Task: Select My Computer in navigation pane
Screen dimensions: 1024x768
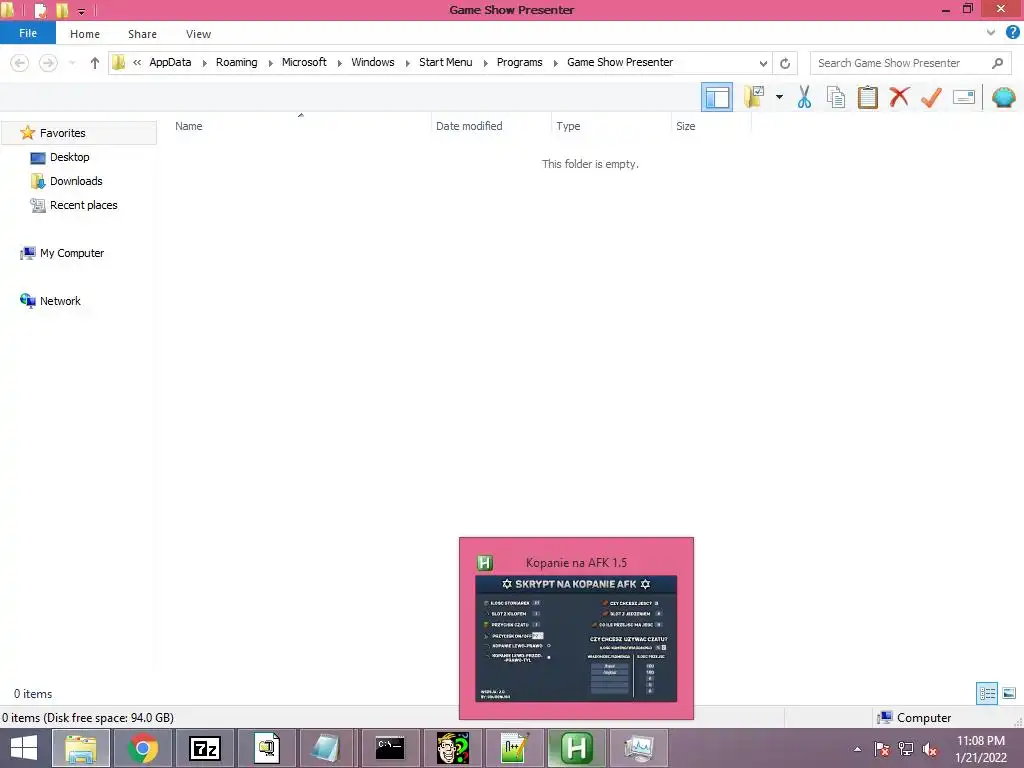Action: [x=72, y=253]
